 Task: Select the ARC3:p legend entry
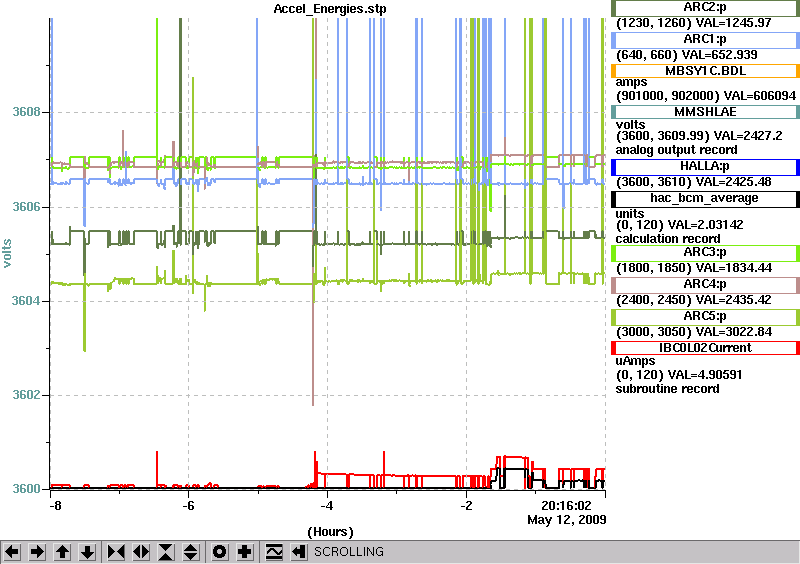tap(705, 253)
